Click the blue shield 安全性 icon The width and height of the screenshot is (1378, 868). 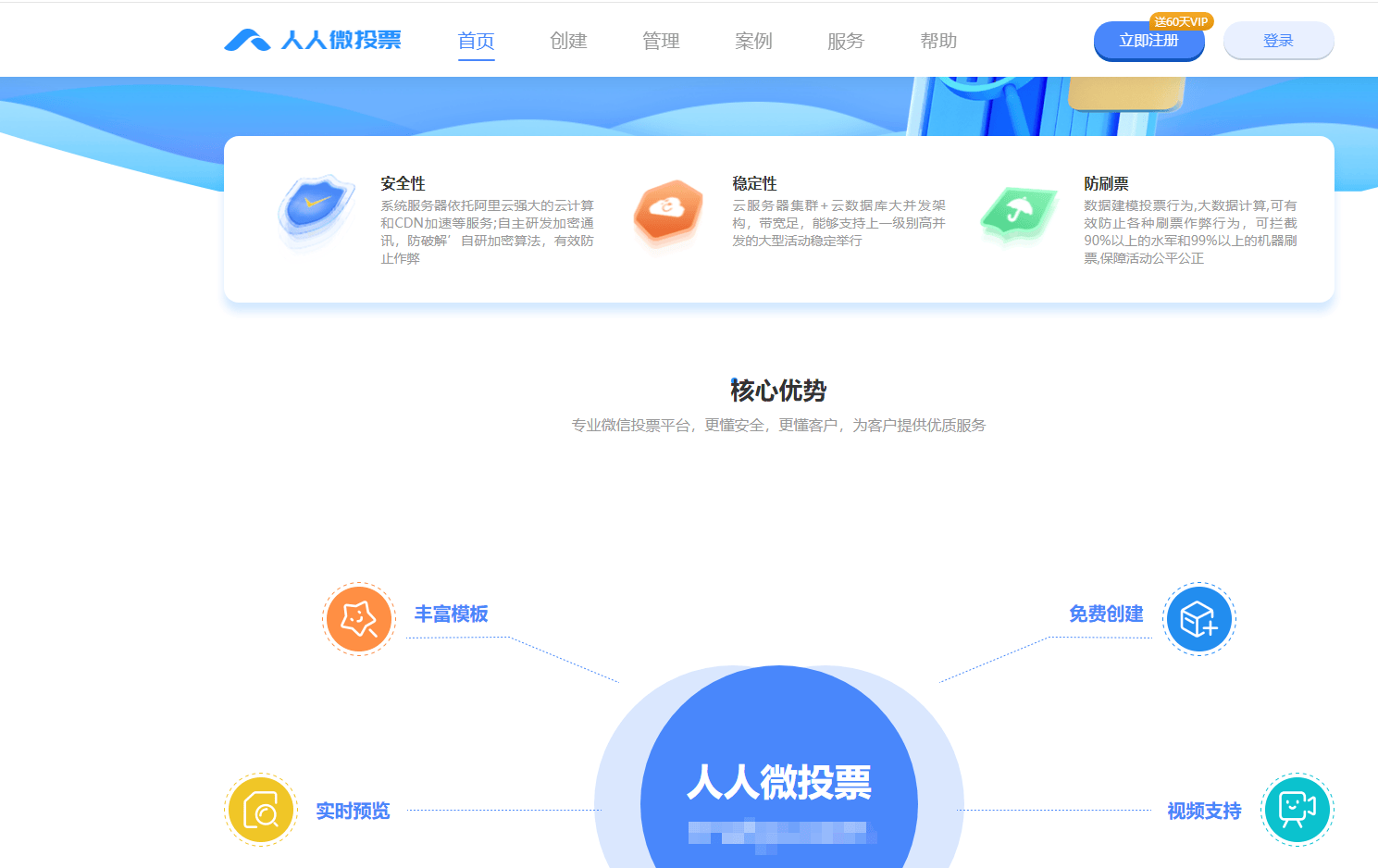click(317, 212)
